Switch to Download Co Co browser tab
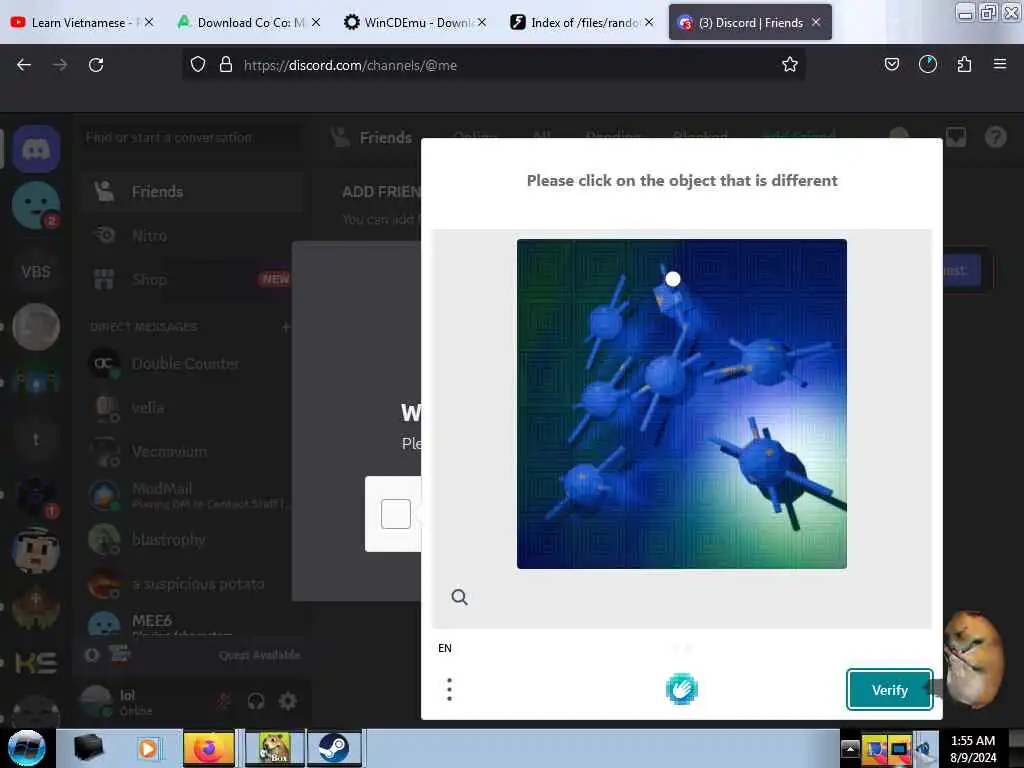1024x768 pixels. pyautogui.click(x=248, y=22)
